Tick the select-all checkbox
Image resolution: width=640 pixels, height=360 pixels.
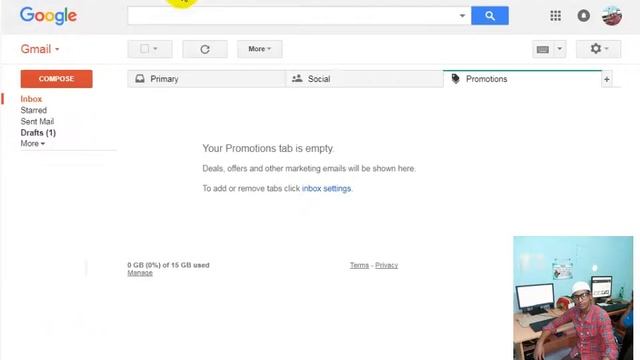144,49
